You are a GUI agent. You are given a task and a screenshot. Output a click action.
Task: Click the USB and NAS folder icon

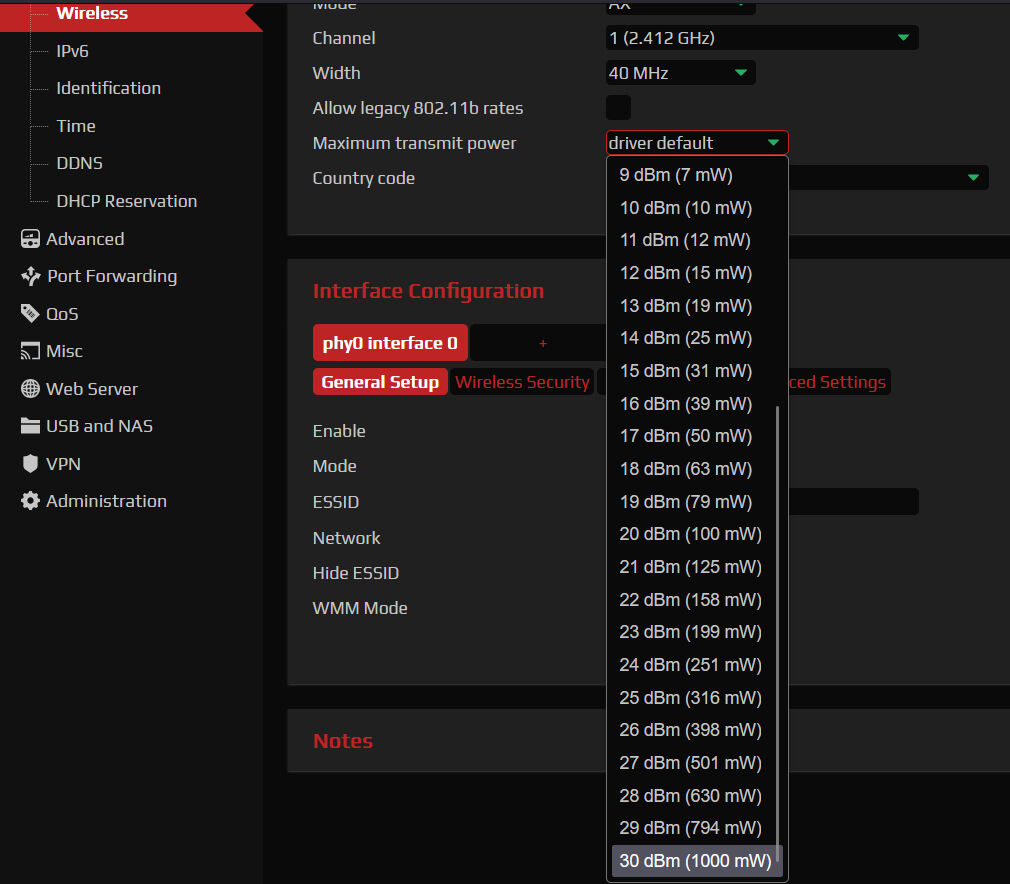pos(30,426)
